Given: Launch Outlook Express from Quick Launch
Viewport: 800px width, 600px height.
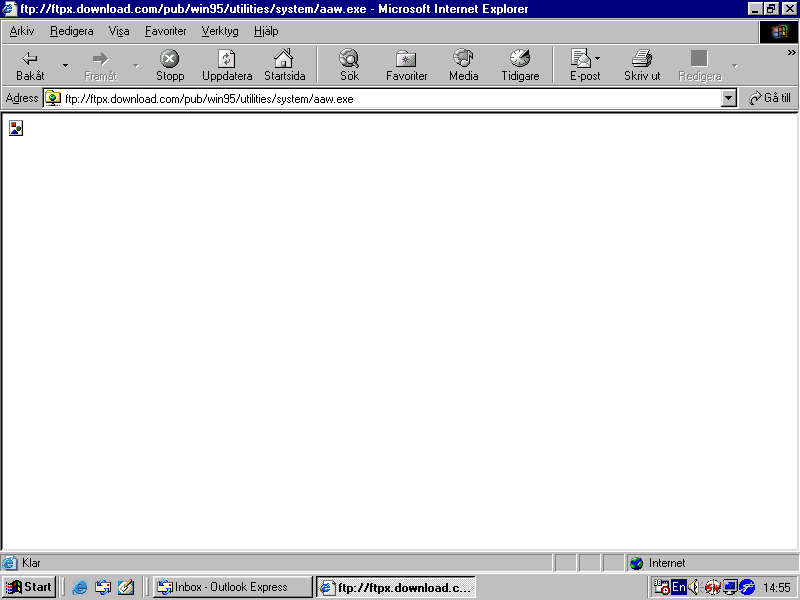Looking at the screenshot, I should tap(103, 587).
